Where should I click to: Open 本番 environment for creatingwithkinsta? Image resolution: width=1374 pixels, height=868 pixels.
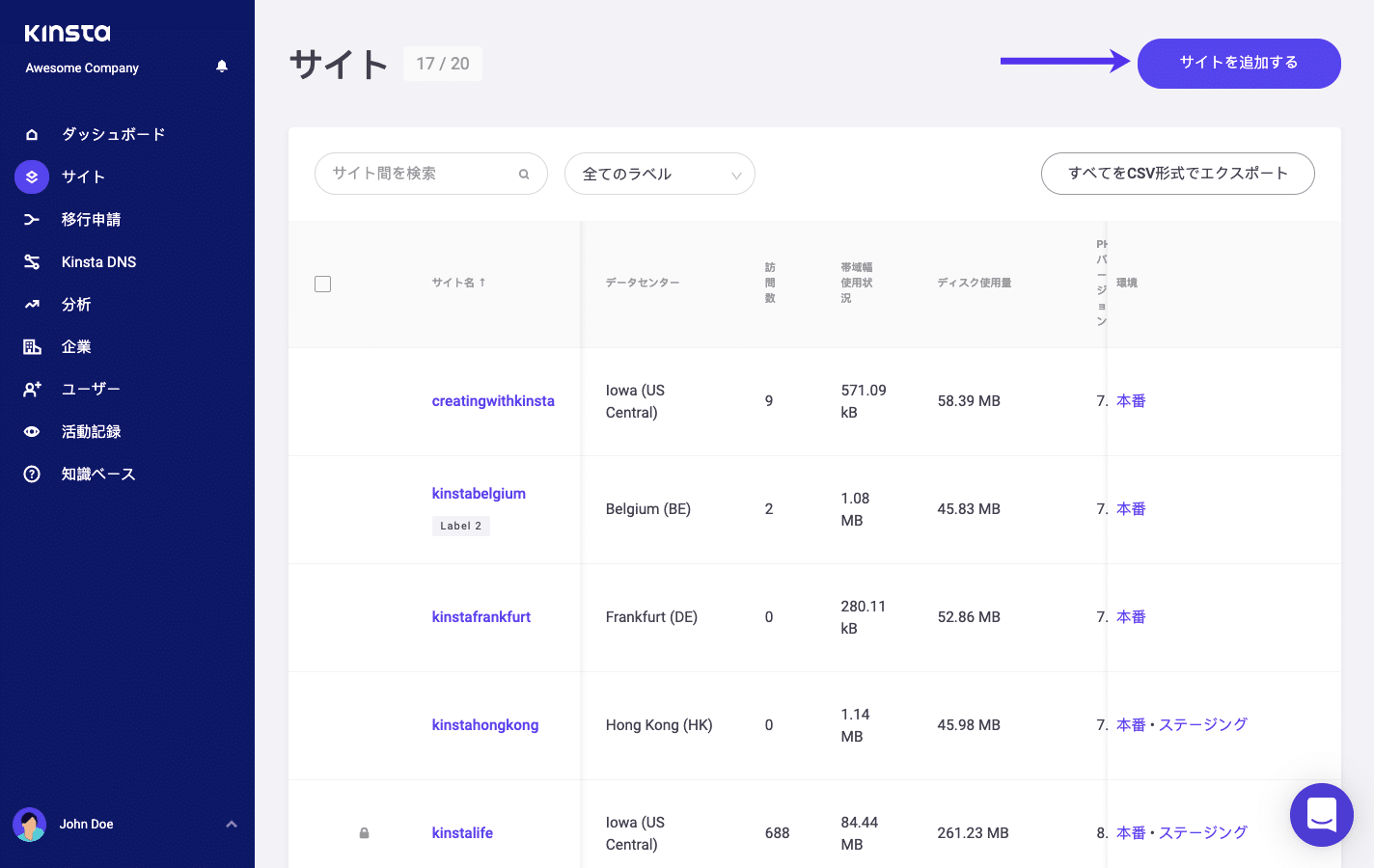point(1131,401)
